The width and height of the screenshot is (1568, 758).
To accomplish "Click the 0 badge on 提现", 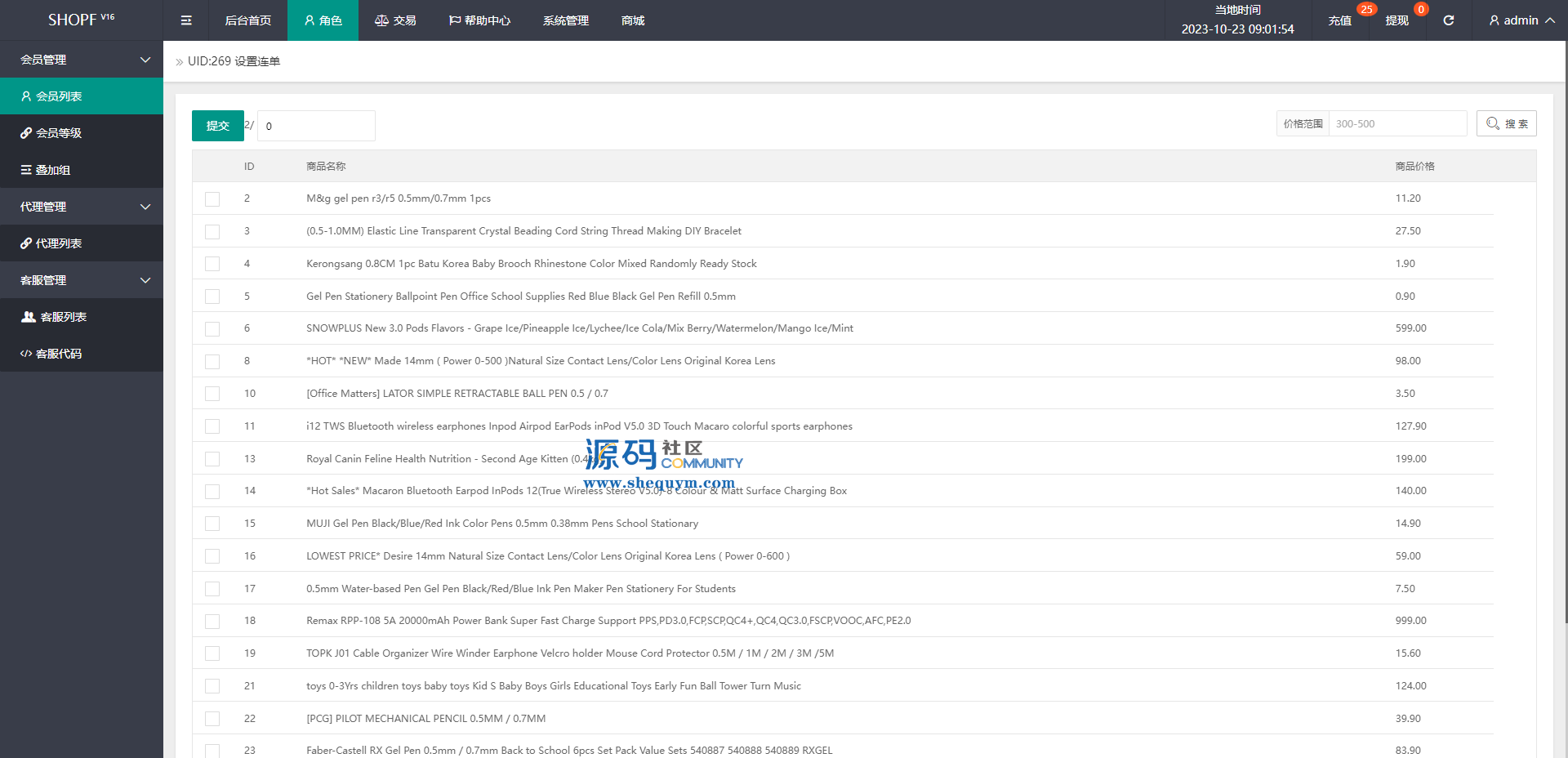I will click(1421, 10).
